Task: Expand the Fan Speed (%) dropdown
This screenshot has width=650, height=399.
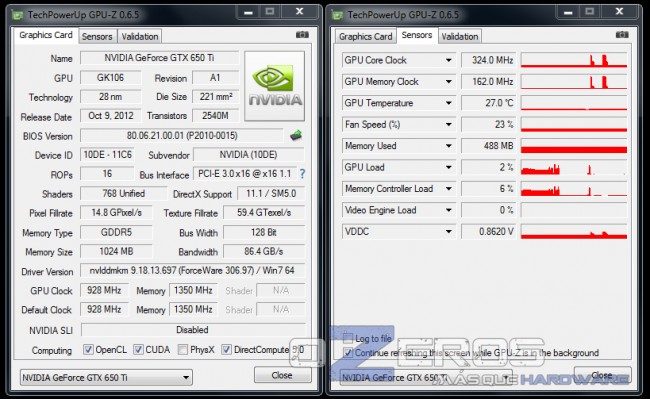Action: point(449,124)
